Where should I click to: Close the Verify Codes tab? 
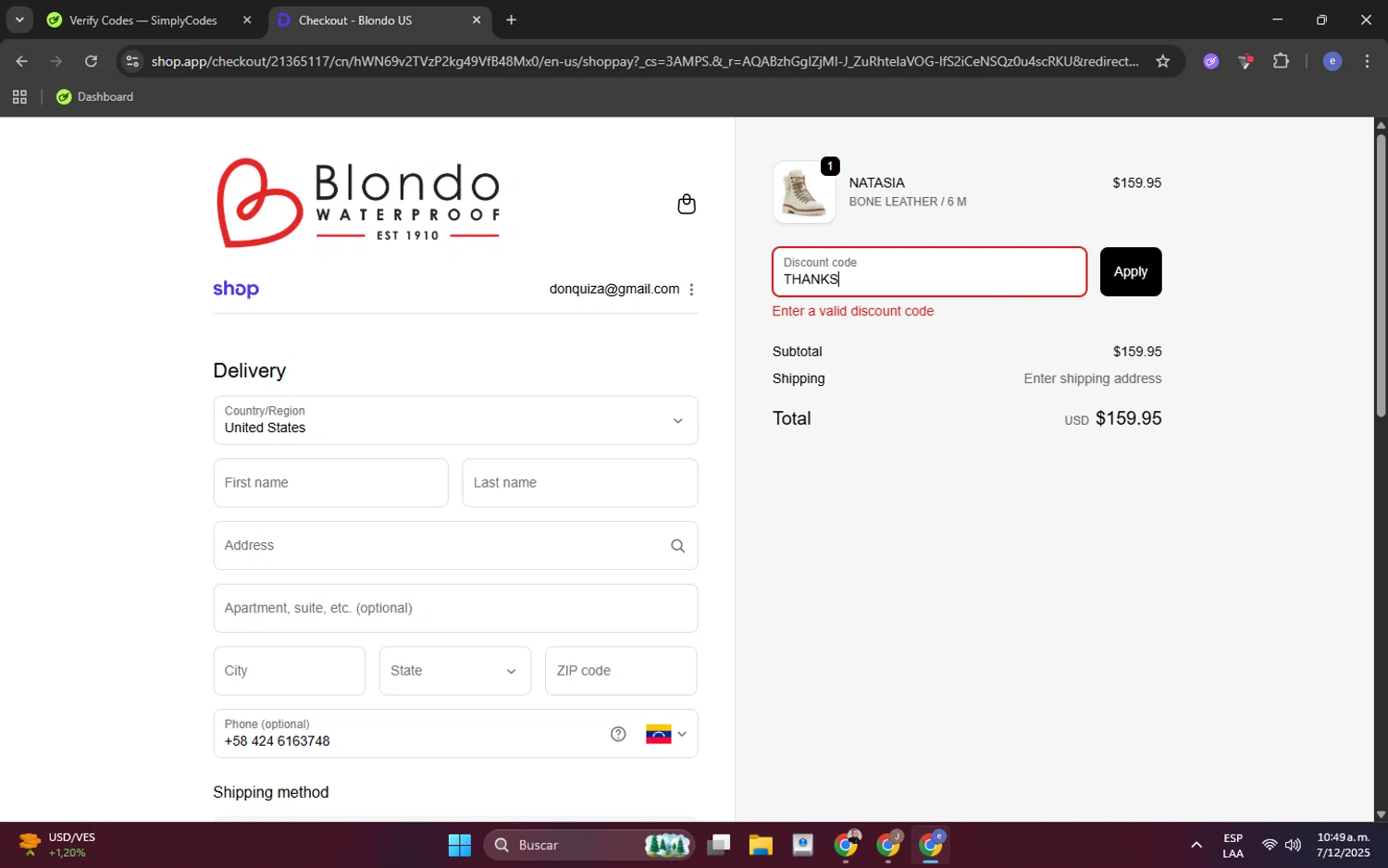(x=247, y=19)
